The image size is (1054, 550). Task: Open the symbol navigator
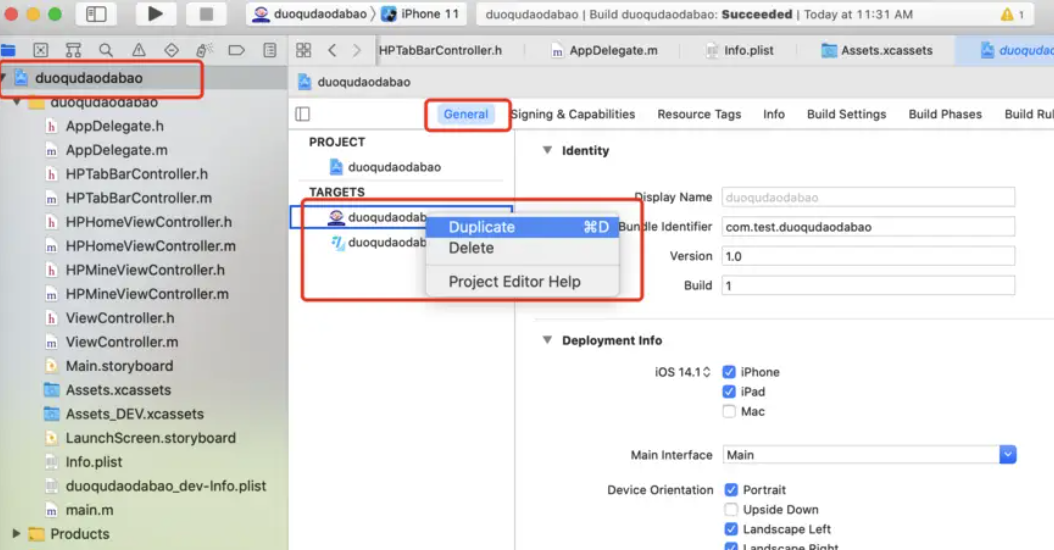tap(73, 50)
